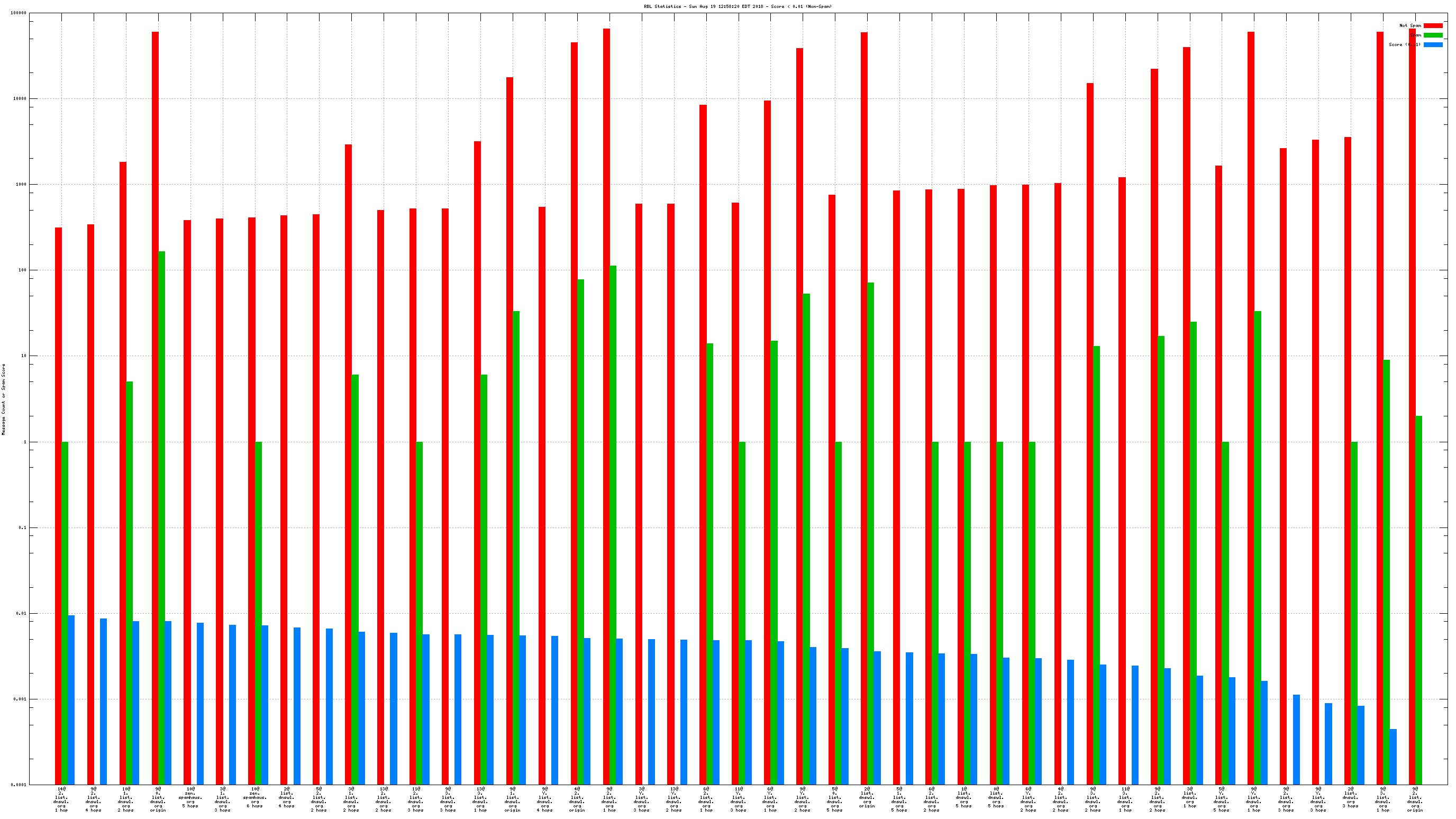Click the first blue score bar on left
This screenshot has height=819, width=1456.
tap(71, 700)
